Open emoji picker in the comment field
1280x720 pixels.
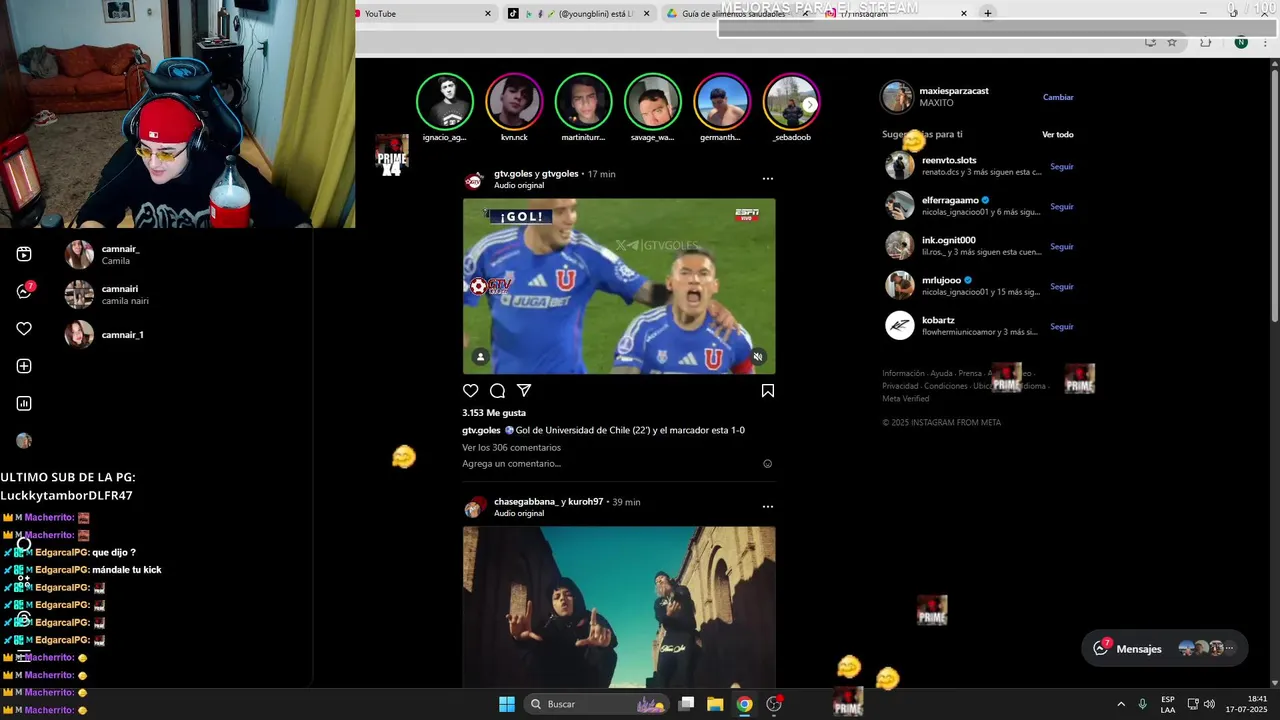pyautogui.click(x=768, y=464)
